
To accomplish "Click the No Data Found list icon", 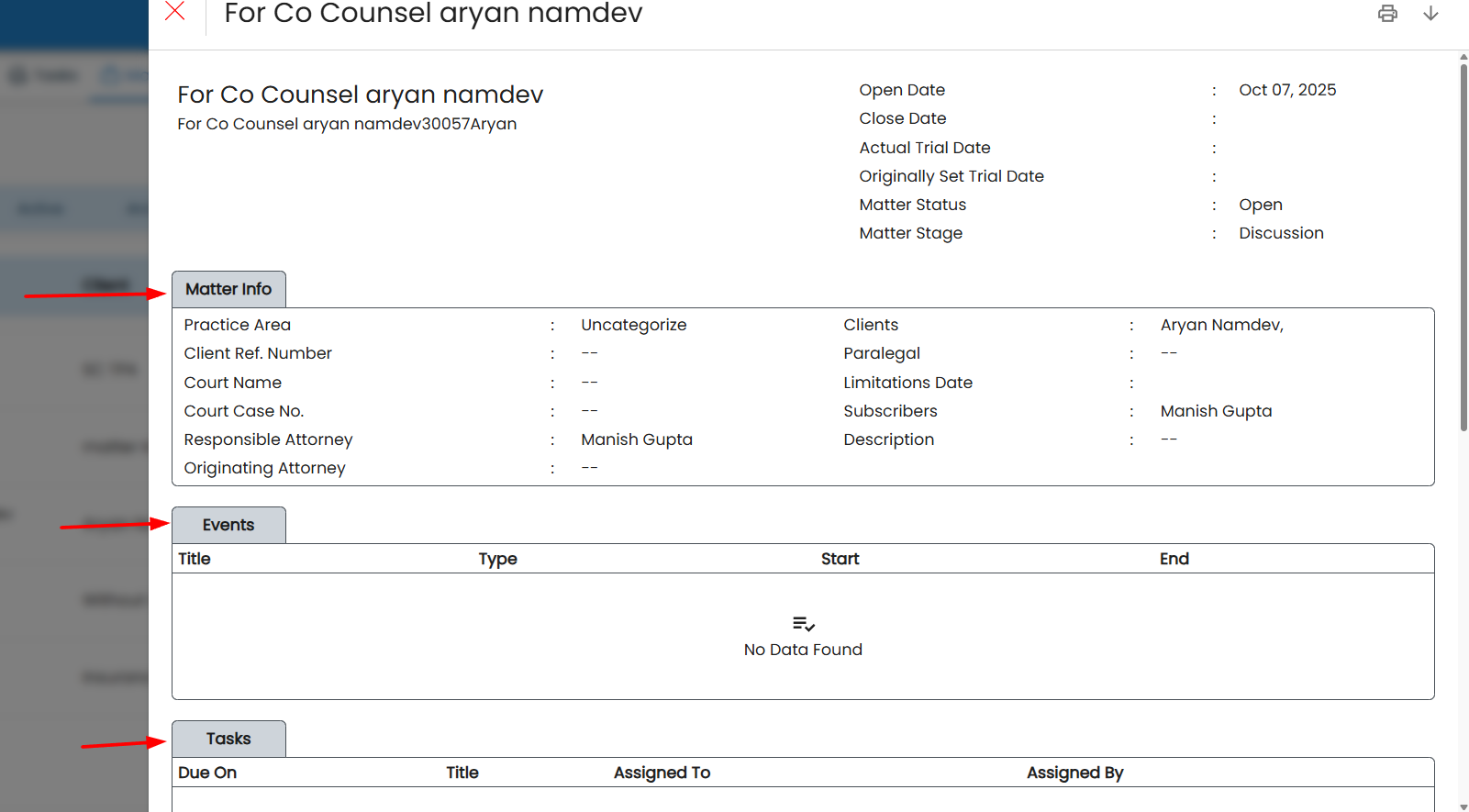I will tap(804, 624).
